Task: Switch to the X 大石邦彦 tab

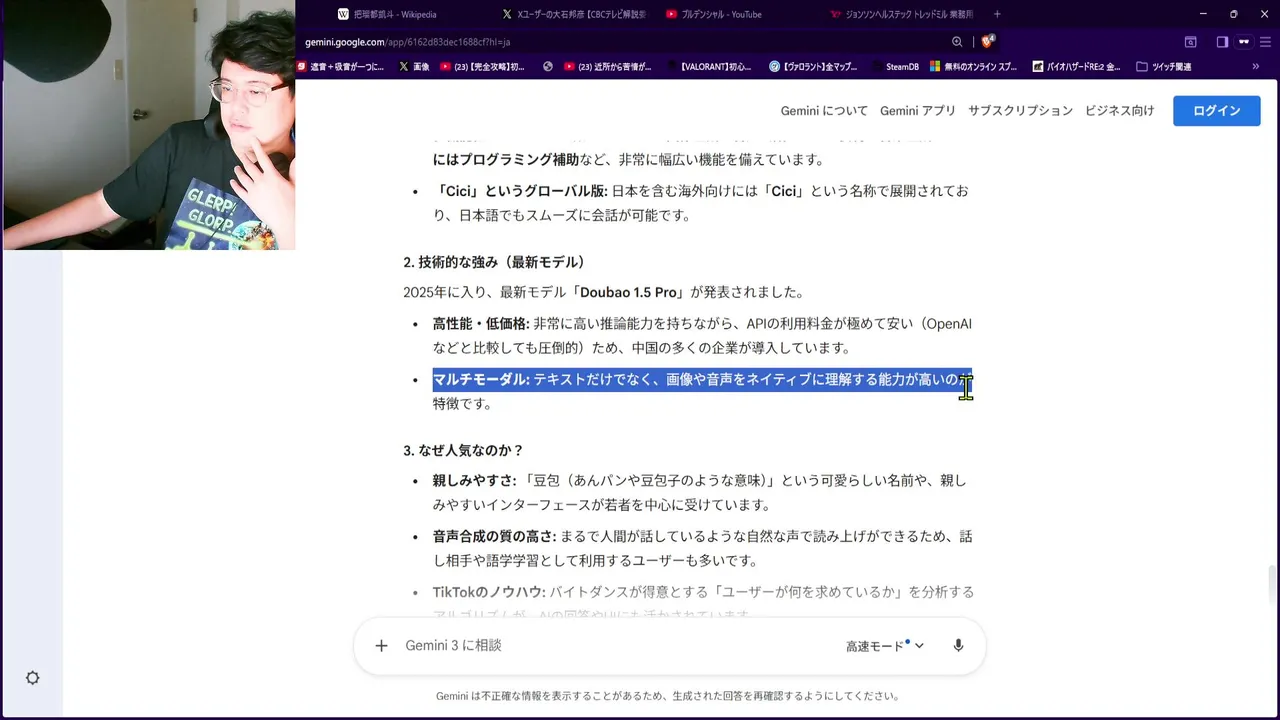Action: pyautogui.click(x=574, y=14)
